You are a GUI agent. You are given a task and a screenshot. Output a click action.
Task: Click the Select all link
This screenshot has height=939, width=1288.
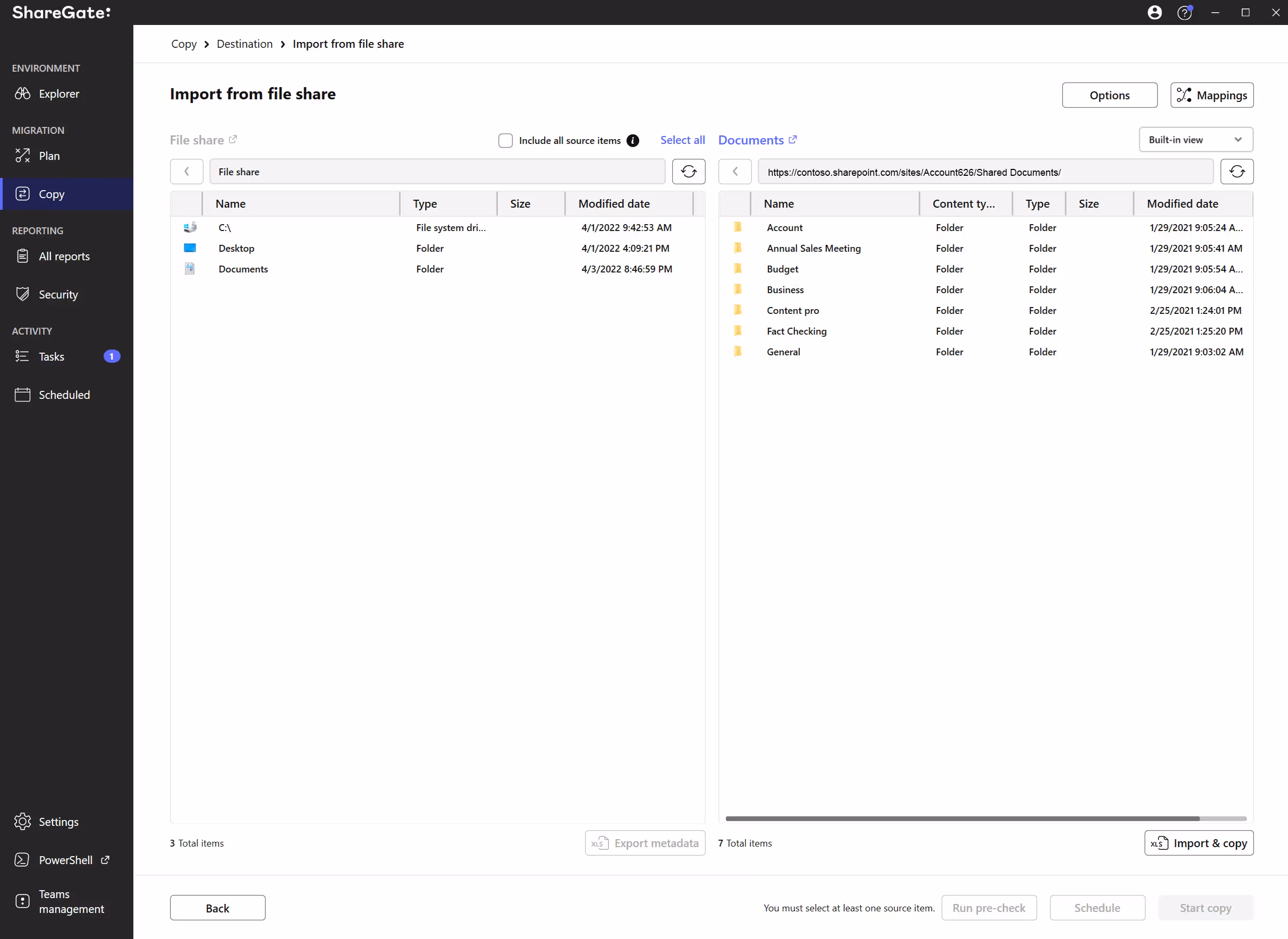point(682,140)
